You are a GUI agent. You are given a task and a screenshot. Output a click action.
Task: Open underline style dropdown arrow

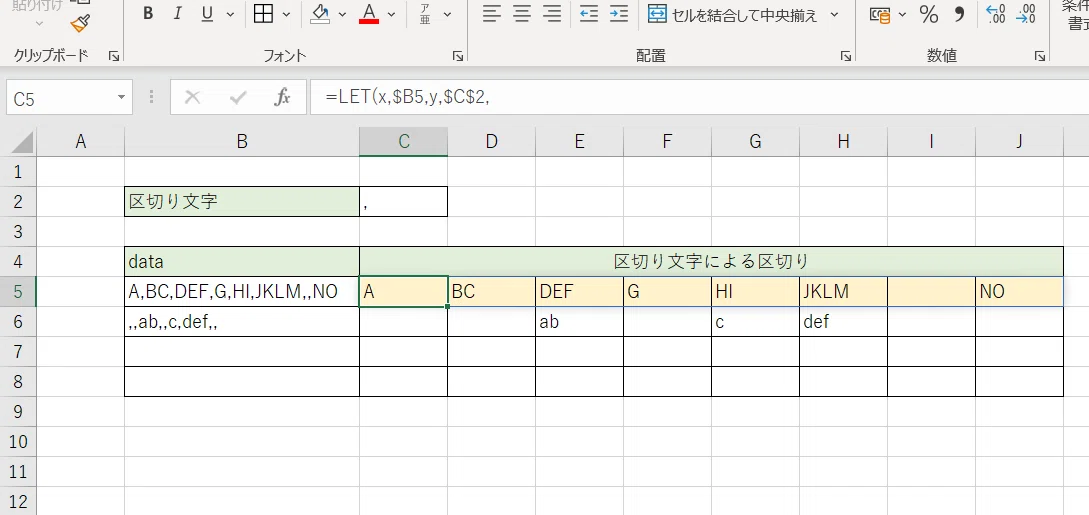click(x=229, y=14)
